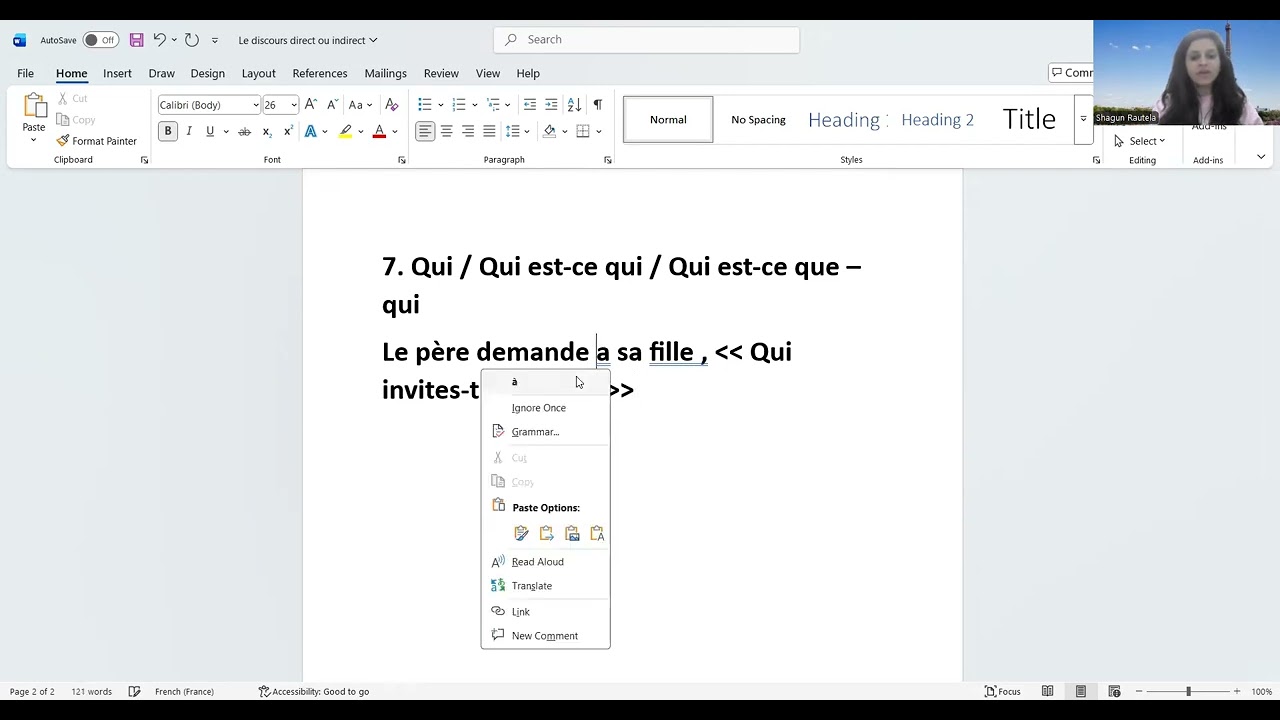
Task: Clear all formatting icon
Action: (x=392, y=104)
